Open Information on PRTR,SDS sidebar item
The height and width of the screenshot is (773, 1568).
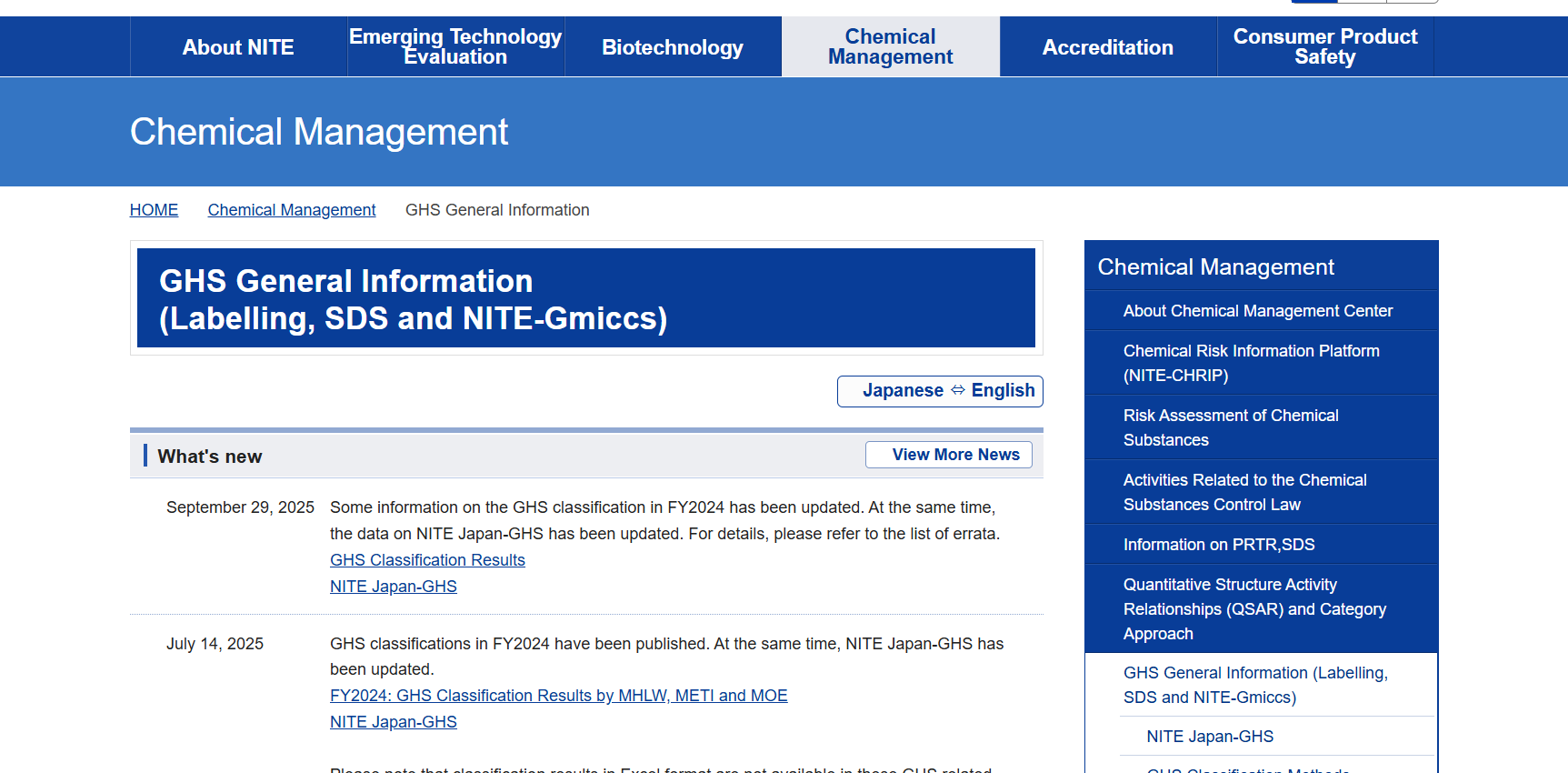point(1218,545)
